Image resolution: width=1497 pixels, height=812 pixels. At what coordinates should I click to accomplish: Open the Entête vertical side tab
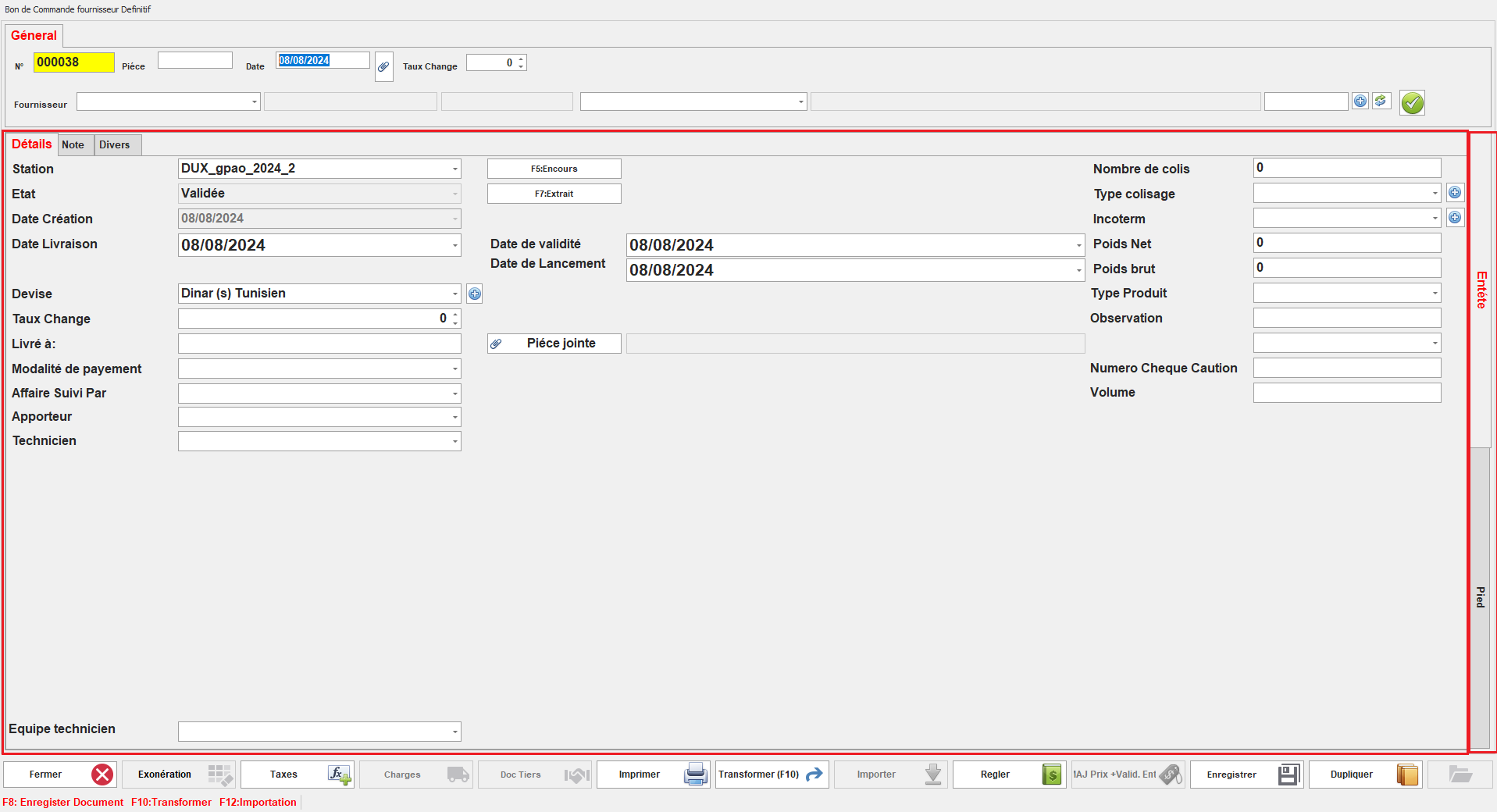click(x=1481, y=290)
